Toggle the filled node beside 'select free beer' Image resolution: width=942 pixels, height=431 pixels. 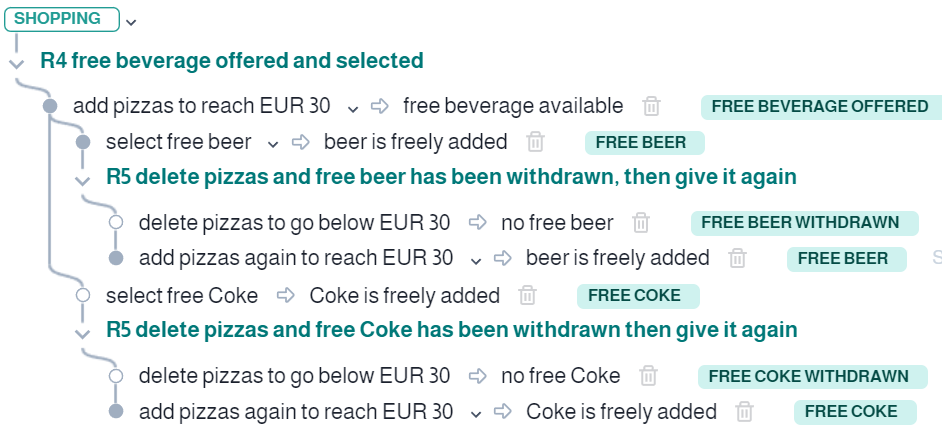point(83,142)
